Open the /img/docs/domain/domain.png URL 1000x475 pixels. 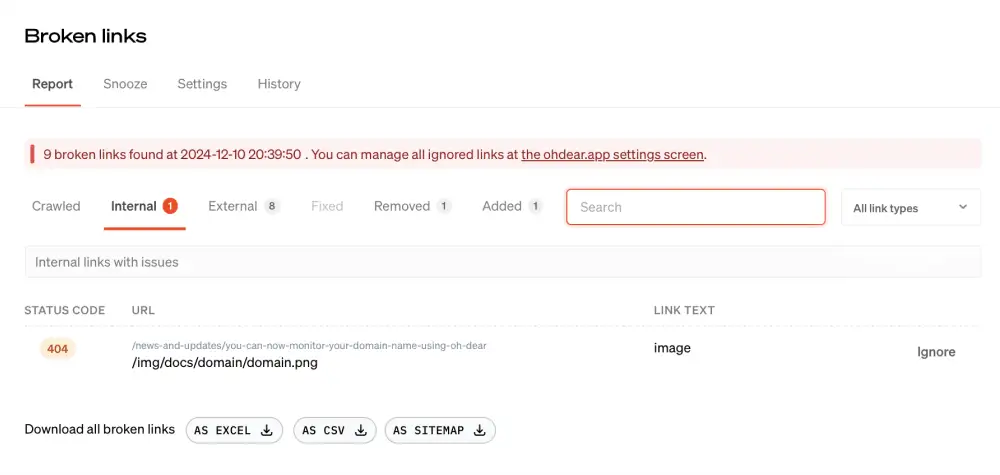click(224, 363)
